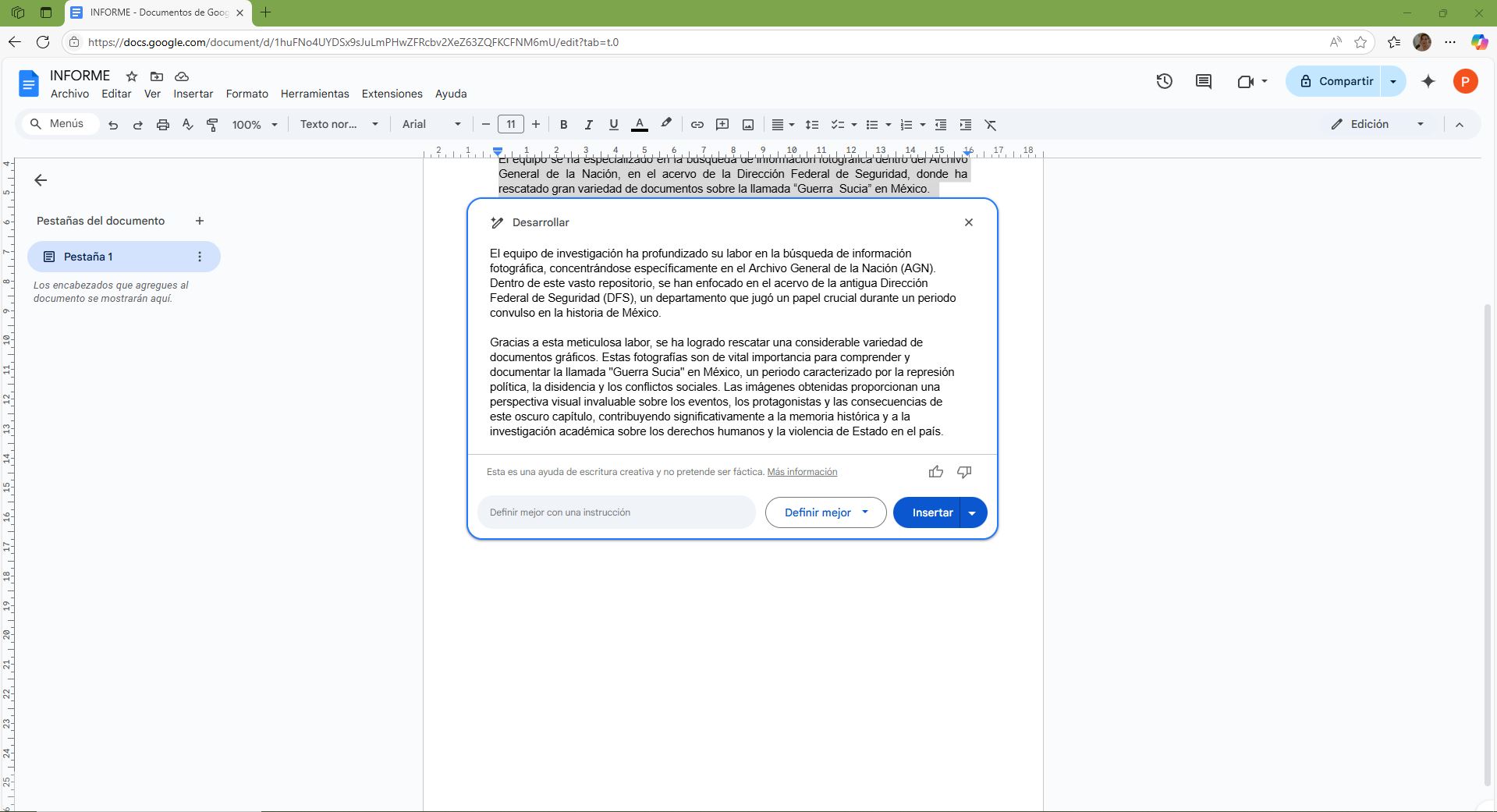Viewport: 1497px width, 812px height.
Task: Toggle underline formatting
Action: pyautogui.click(x=613, y=125)
